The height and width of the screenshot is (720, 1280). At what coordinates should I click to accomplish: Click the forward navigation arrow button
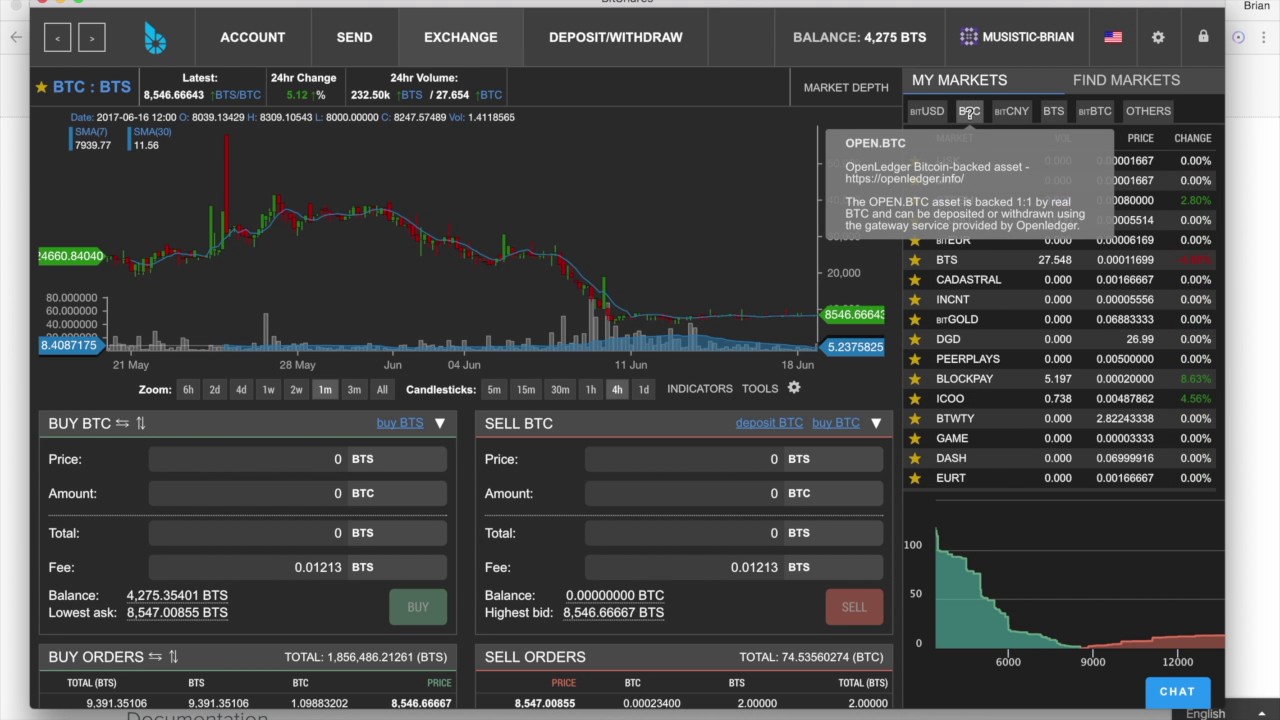tap(92, 38)
